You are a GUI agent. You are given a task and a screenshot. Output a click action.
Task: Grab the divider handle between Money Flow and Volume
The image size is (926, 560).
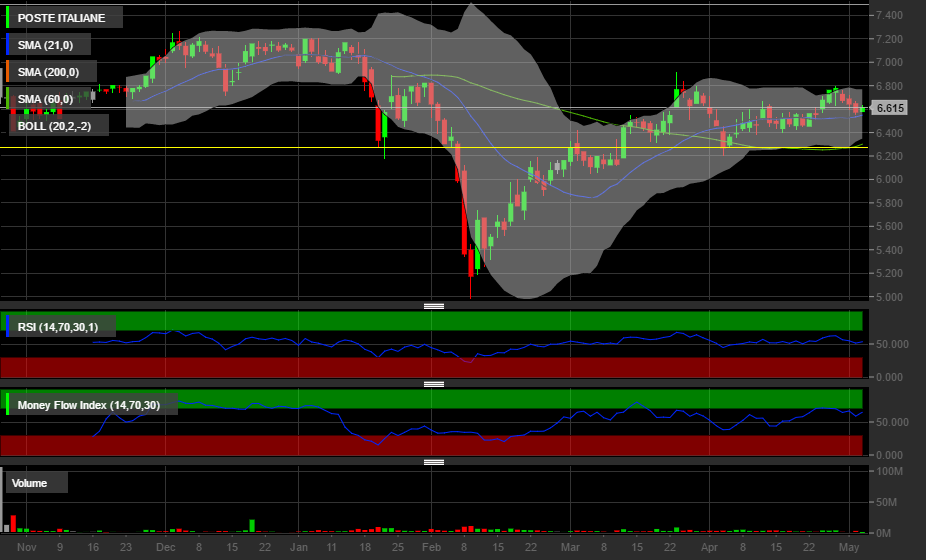coord(434,462)
